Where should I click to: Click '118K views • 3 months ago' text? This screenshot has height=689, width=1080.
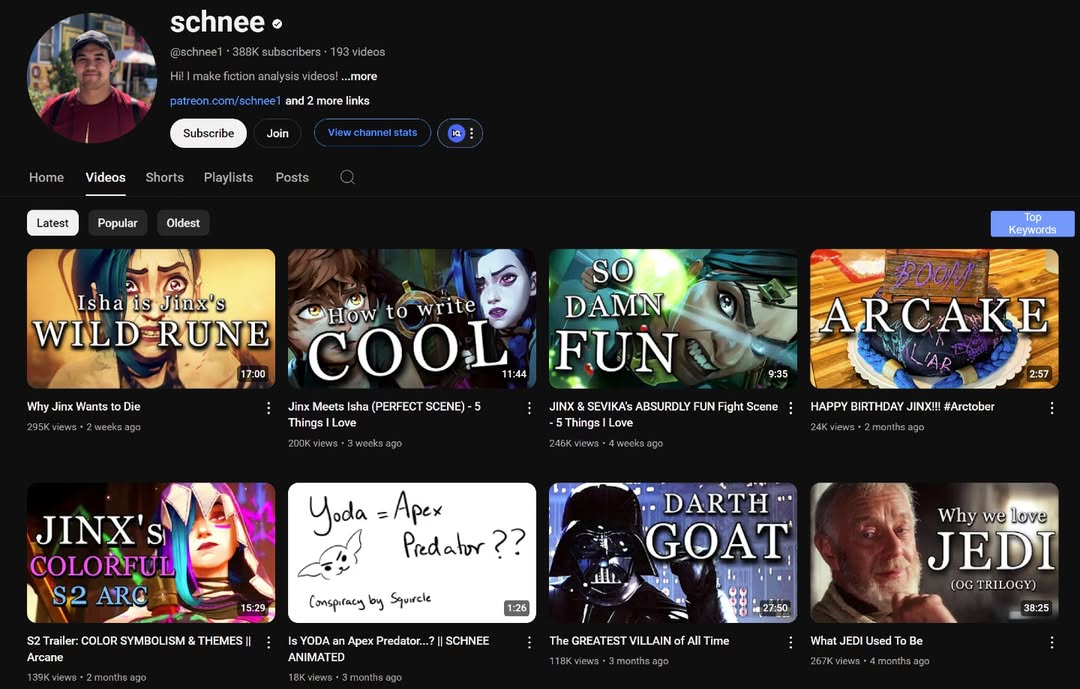point(609,661)
